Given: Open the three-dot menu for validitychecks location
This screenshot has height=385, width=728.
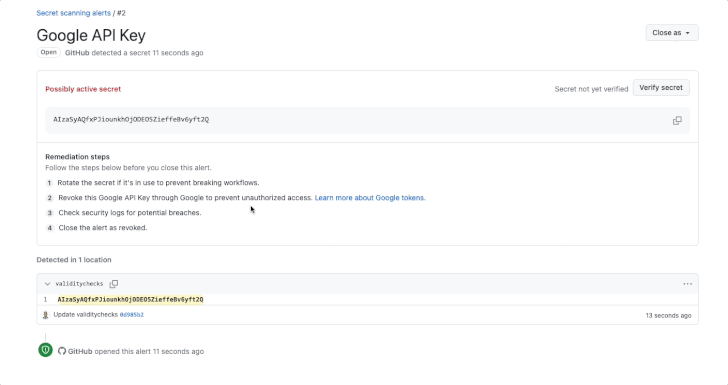Looking at the screenshot, I should click(687, 284).
